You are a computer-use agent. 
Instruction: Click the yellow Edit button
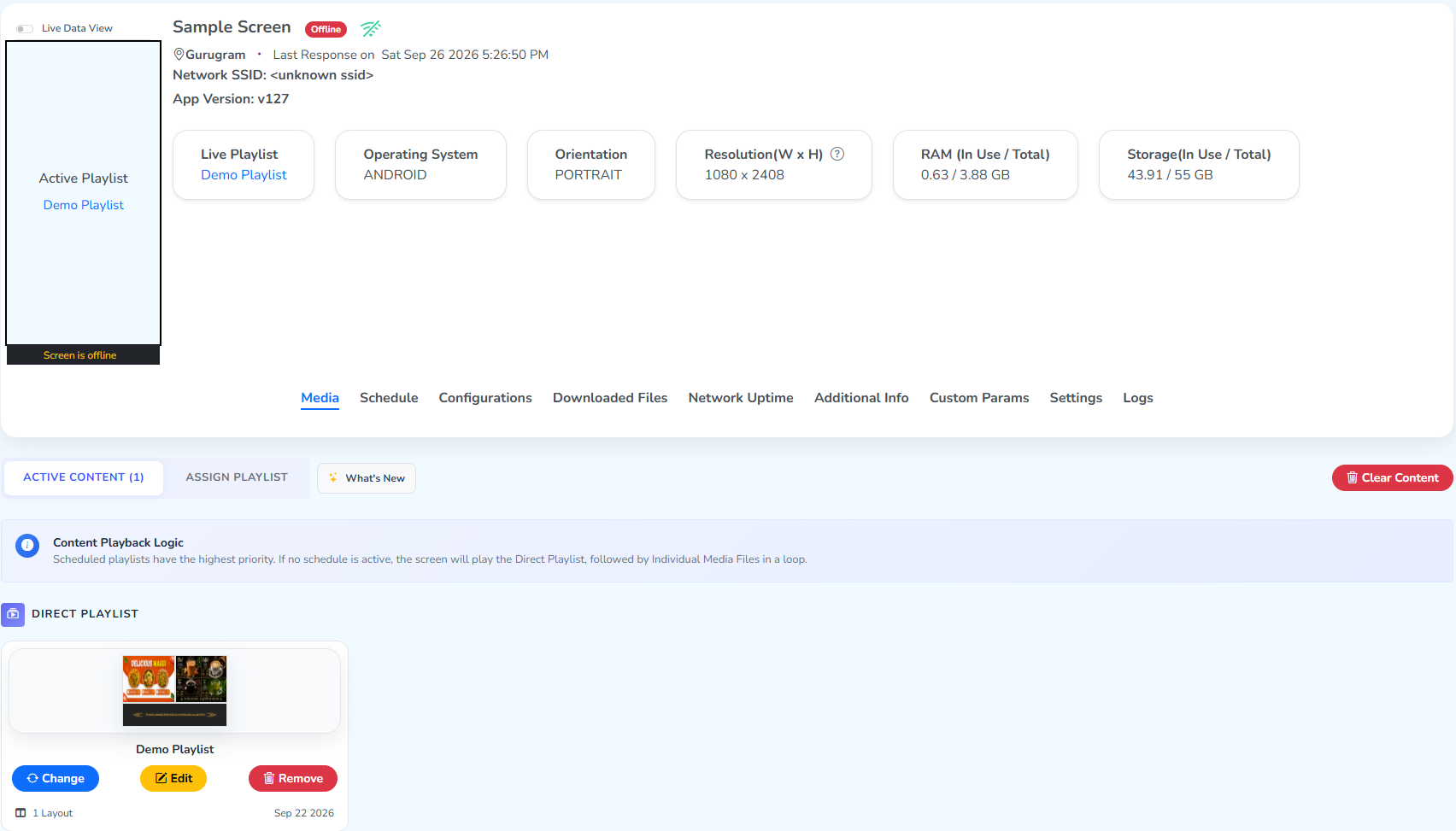[x=173, y=778]
